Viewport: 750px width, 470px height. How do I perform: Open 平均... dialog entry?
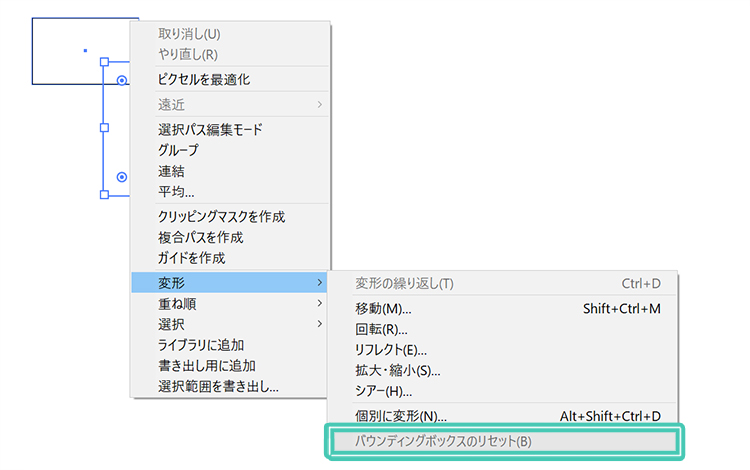point(230,192)
